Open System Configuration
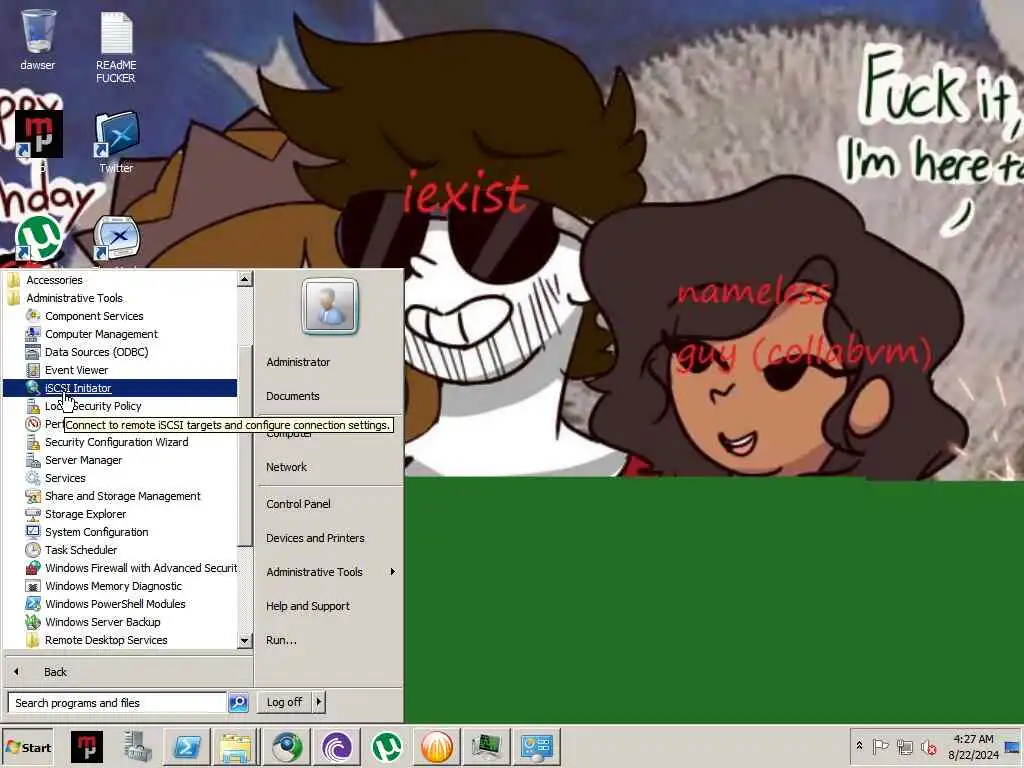The width and height of the screenshot is (1024, 768). pyautogui.click(x=96, y=532)
